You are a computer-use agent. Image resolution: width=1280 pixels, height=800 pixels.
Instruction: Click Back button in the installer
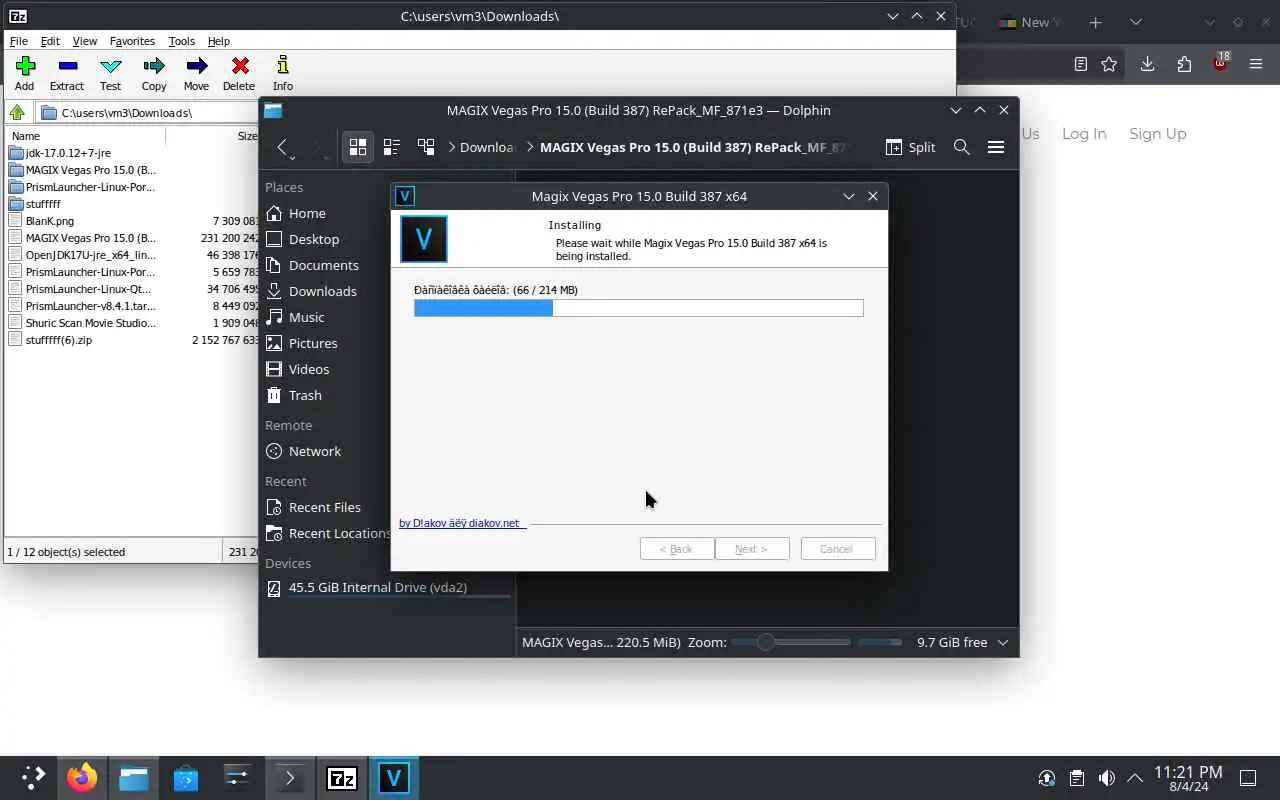click(677, 549)
